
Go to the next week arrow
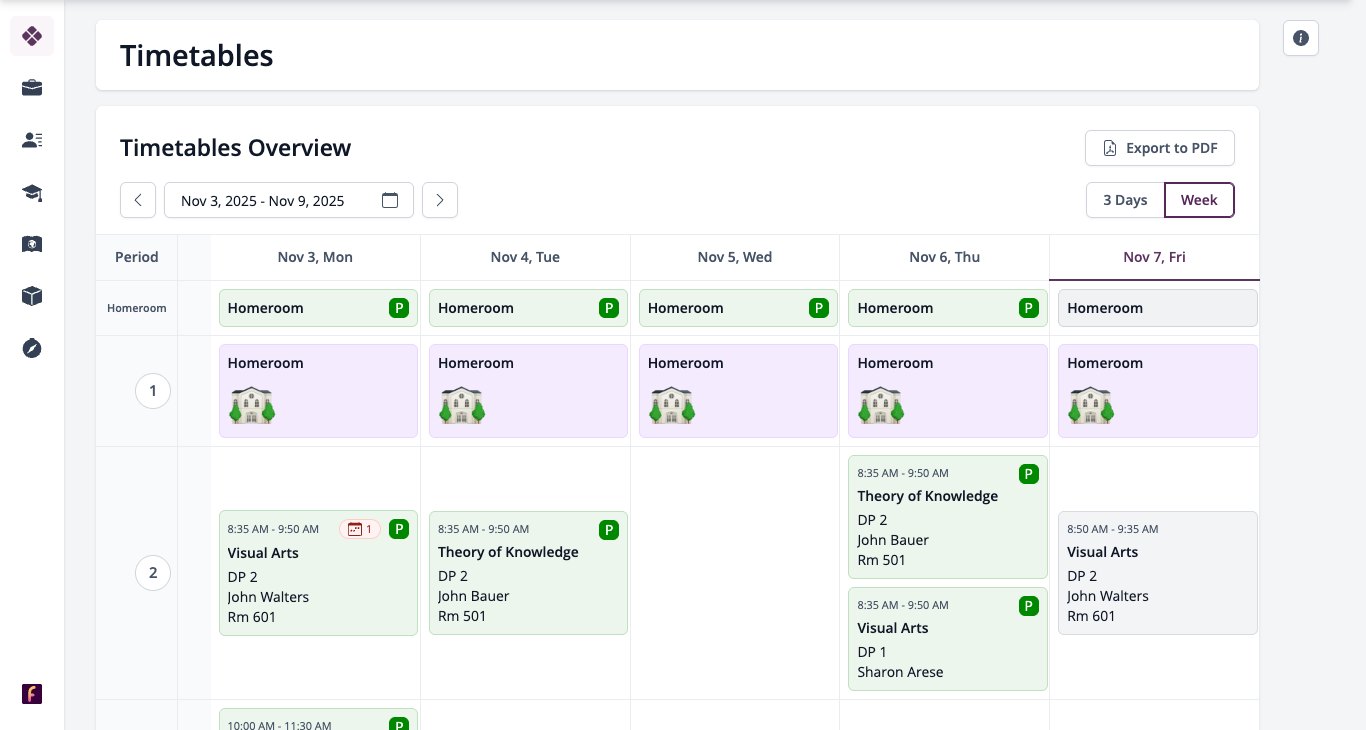tap(440, 200)
